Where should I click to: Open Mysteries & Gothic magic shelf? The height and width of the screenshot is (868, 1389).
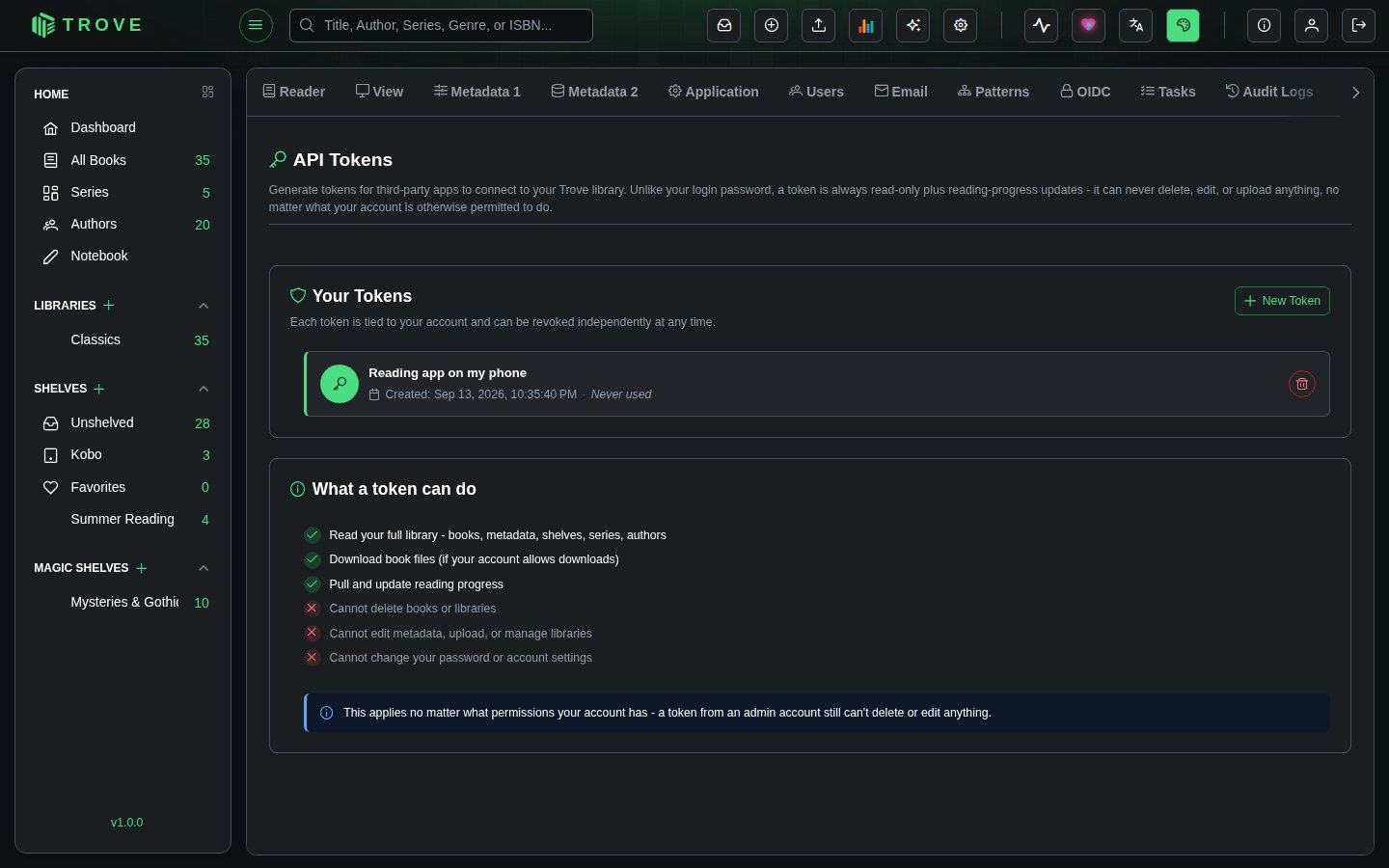123,602
